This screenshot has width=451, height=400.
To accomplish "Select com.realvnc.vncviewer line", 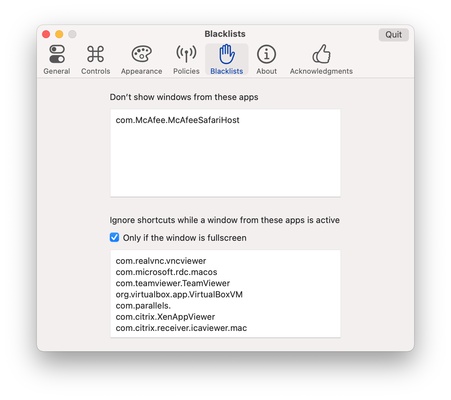I will (x=161, y=261).
